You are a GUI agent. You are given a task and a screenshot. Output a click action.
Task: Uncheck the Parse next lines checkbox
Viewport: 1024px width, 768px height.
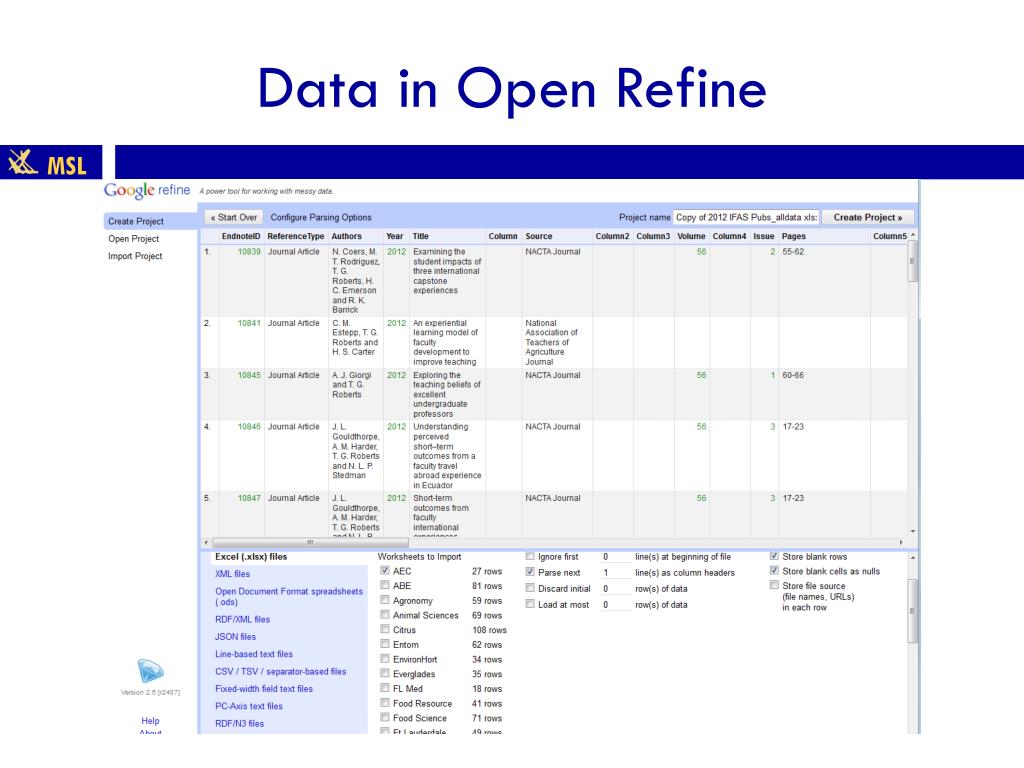pyautogui.click(x=530, y=573)
